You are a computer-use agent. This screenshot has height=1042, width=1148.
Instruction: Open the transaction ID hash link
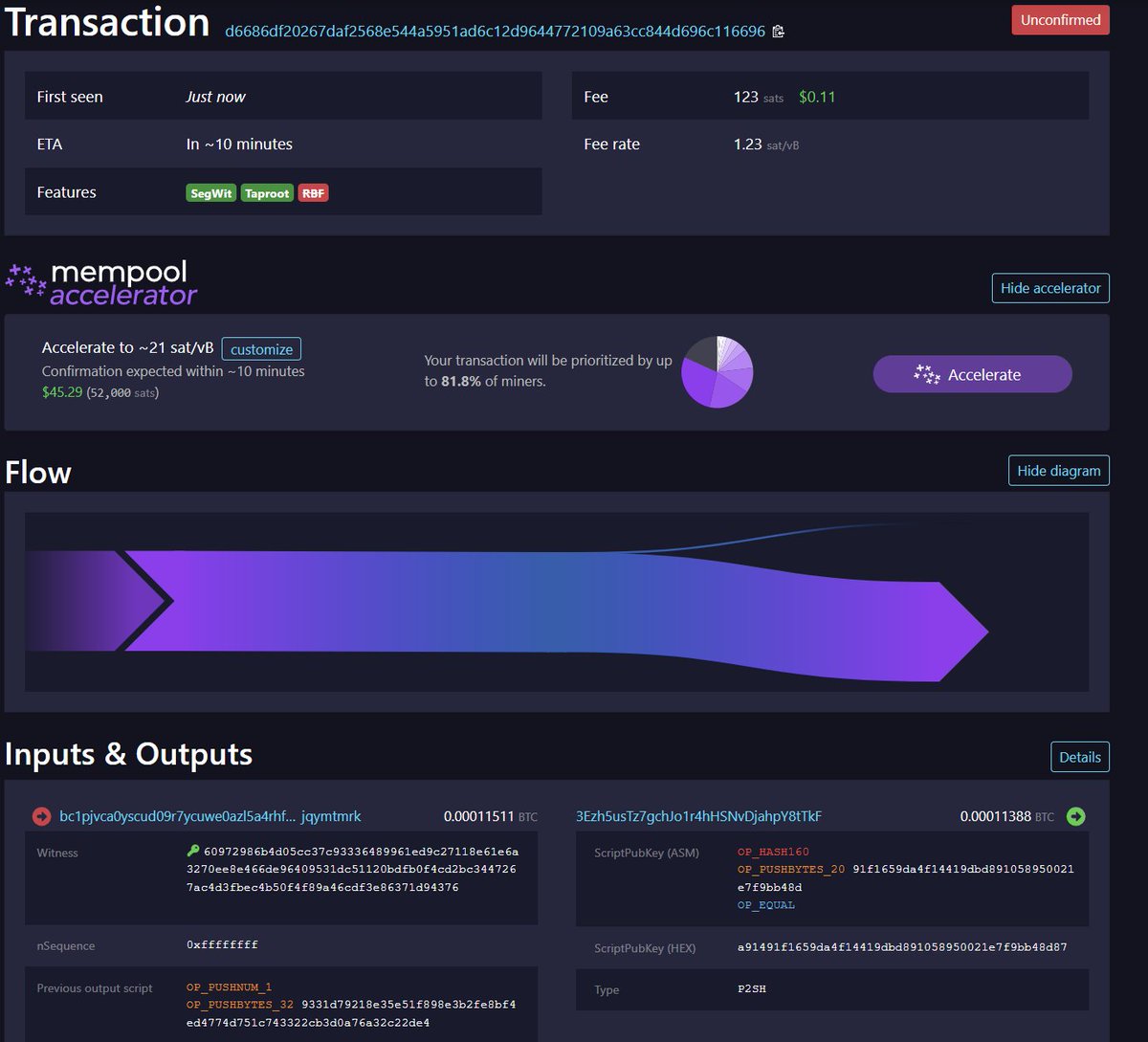[x=495, y=32]
